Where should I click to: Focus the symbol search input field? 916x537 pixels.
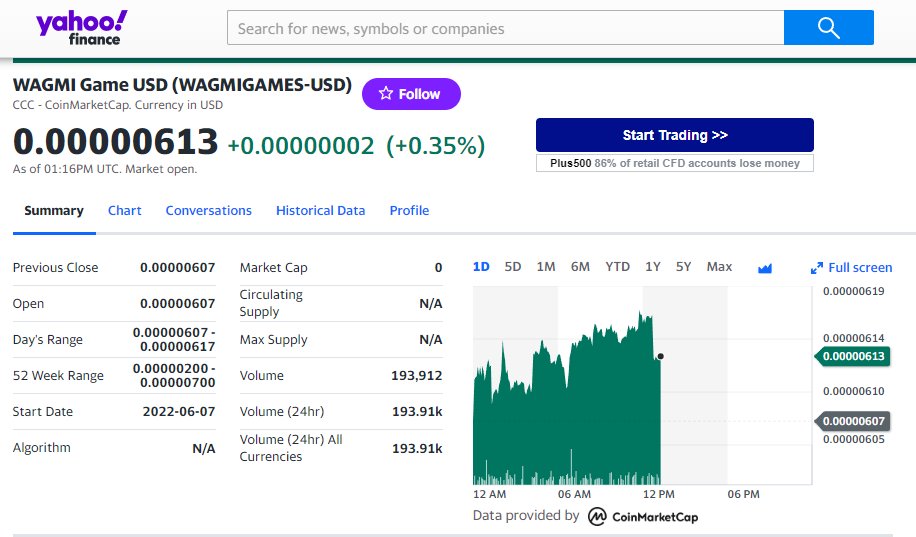pyautogui.click(x=505, y=27)
